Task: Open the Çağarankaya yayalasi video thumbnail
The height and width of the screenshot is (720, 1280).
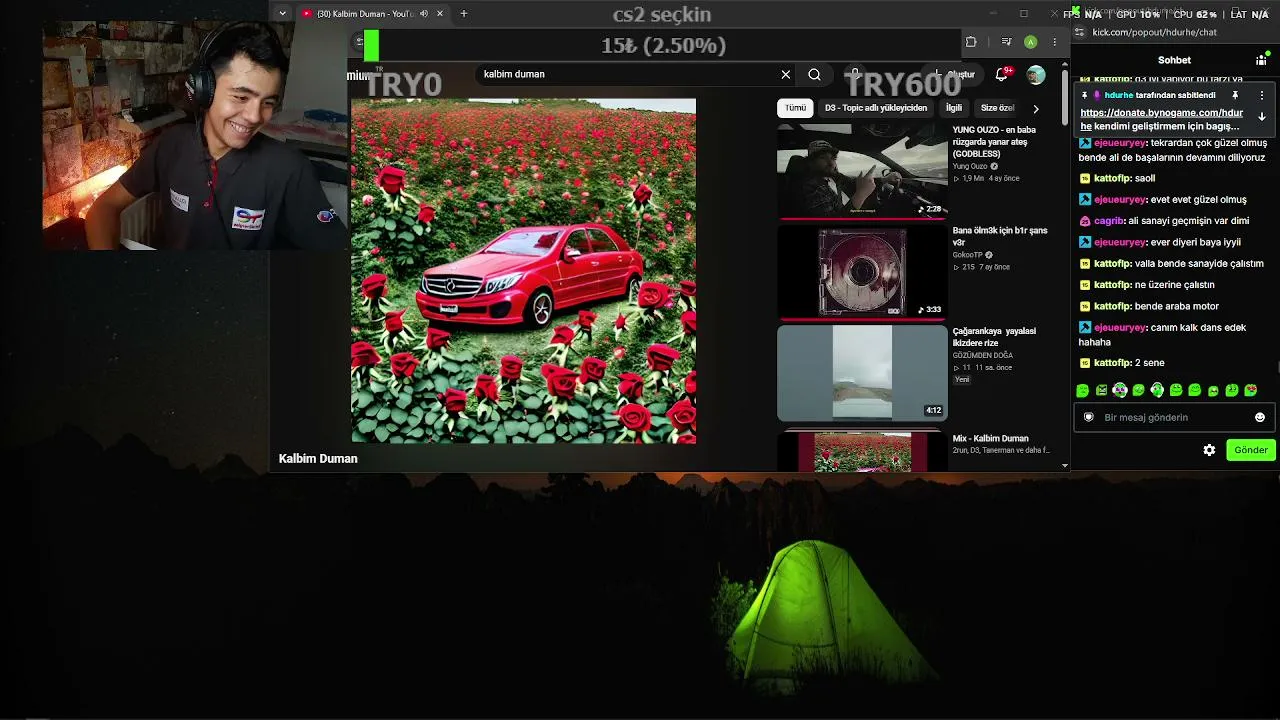Action: pos(862,373)
